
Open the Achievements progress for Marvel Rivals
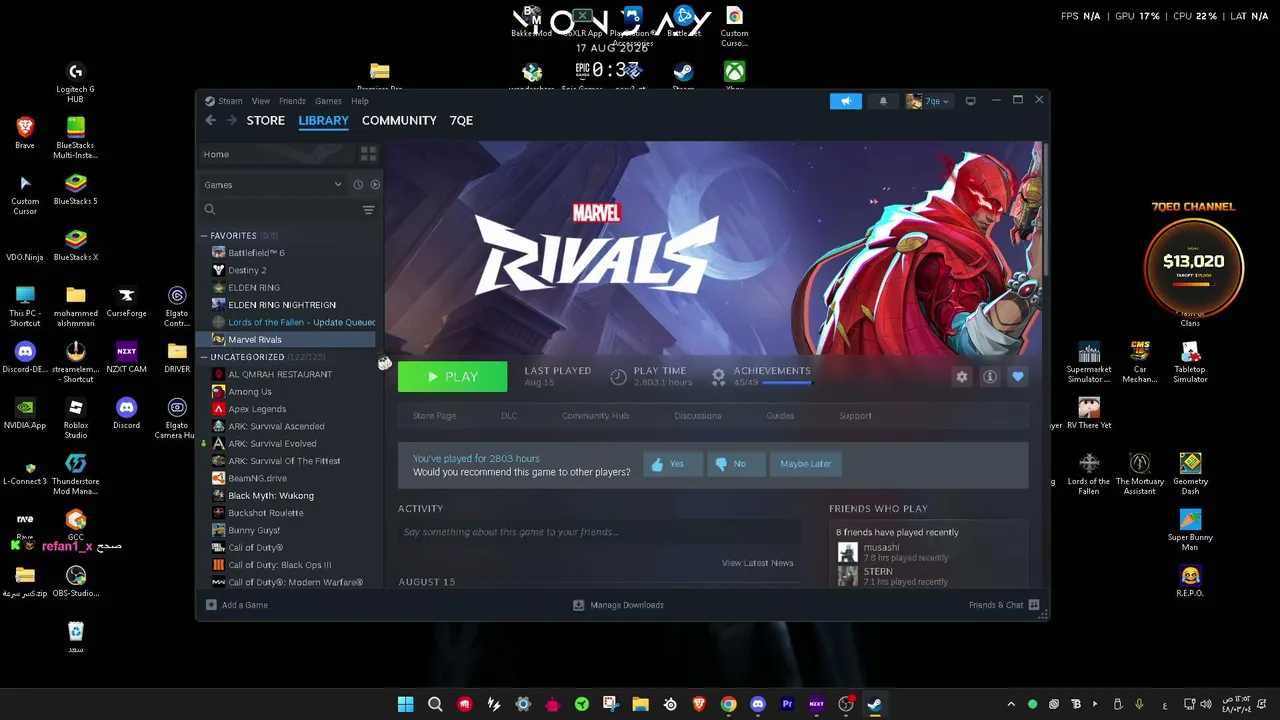pos(762,376)
